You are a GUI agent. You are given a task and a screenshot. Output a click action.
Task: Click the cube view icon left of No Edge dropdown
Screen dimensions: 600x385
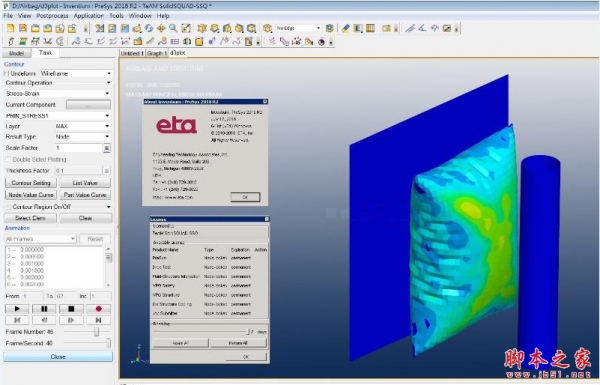coord(267,28)
